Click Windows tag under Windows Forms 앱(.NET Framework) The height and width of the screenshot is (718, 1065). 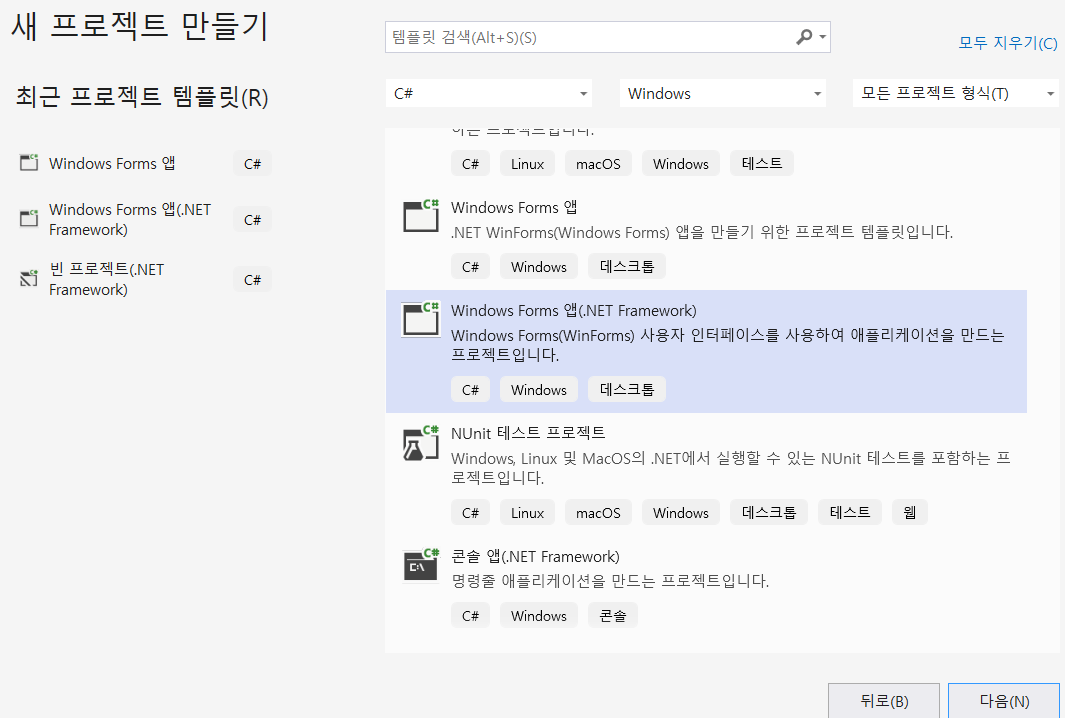pos(539,389)
